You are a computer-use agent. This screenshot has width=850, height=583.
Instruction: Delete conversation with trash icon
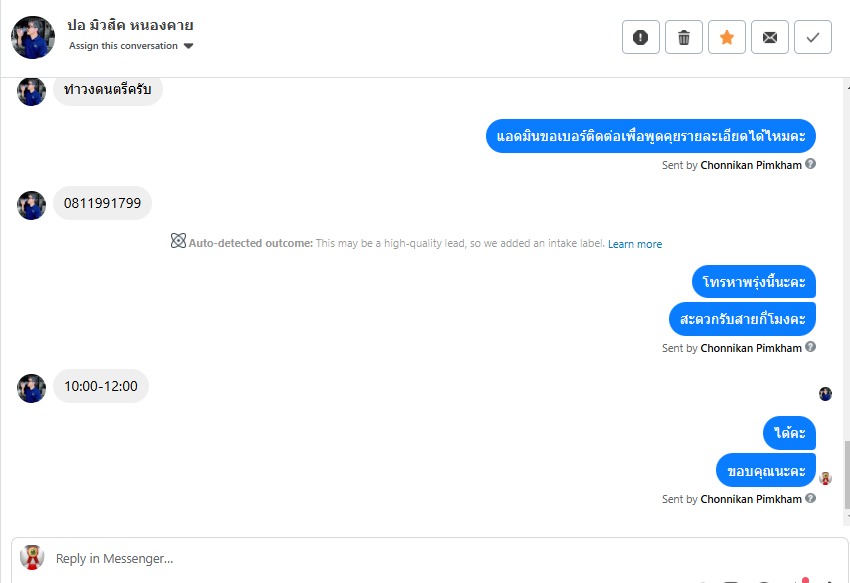(684, 38)
